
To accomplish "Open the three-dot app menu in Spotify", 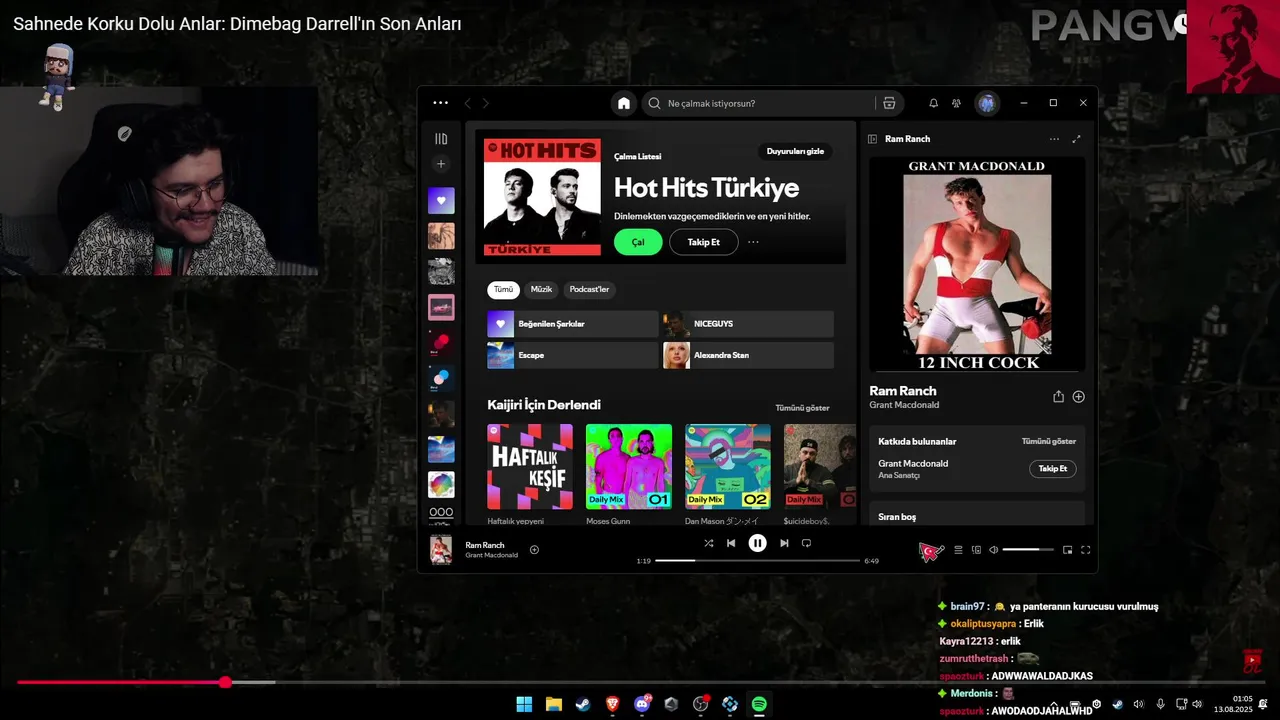I will coord(441,103).
